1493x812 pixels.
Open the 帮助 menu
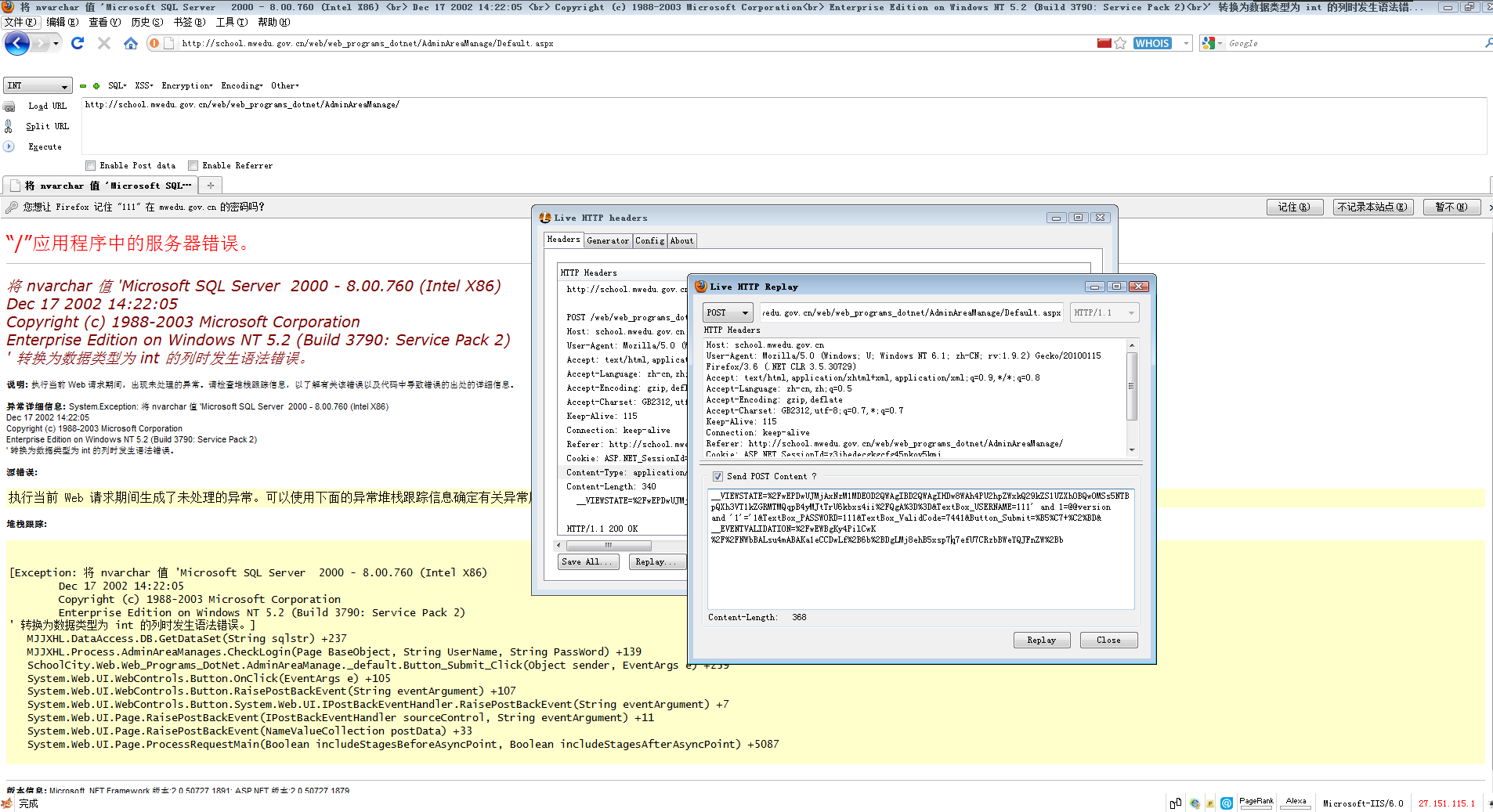coord(274,22)
